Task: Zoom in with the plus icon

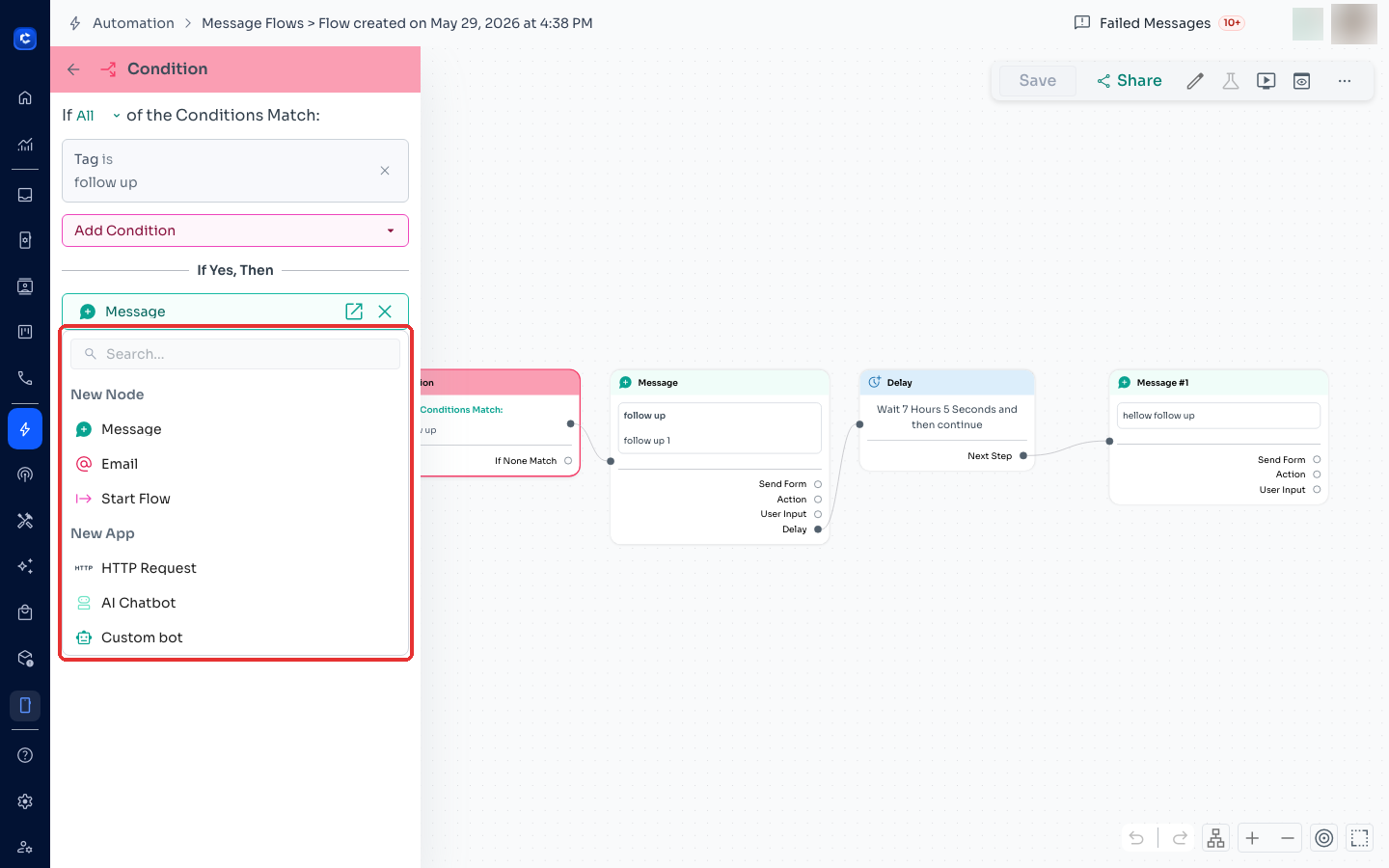Action: point(1252,838)
